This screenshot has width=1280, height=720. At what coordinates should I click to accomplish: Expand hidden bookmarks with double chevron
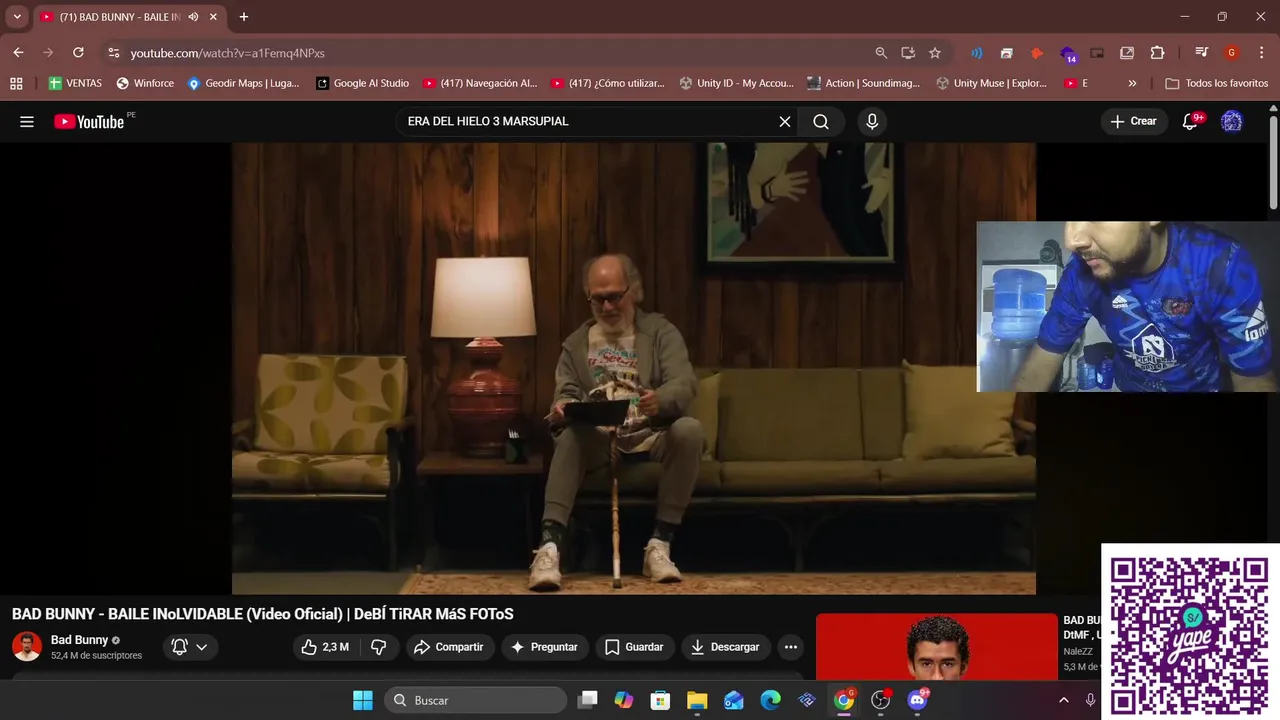[x=1132, y=83]
